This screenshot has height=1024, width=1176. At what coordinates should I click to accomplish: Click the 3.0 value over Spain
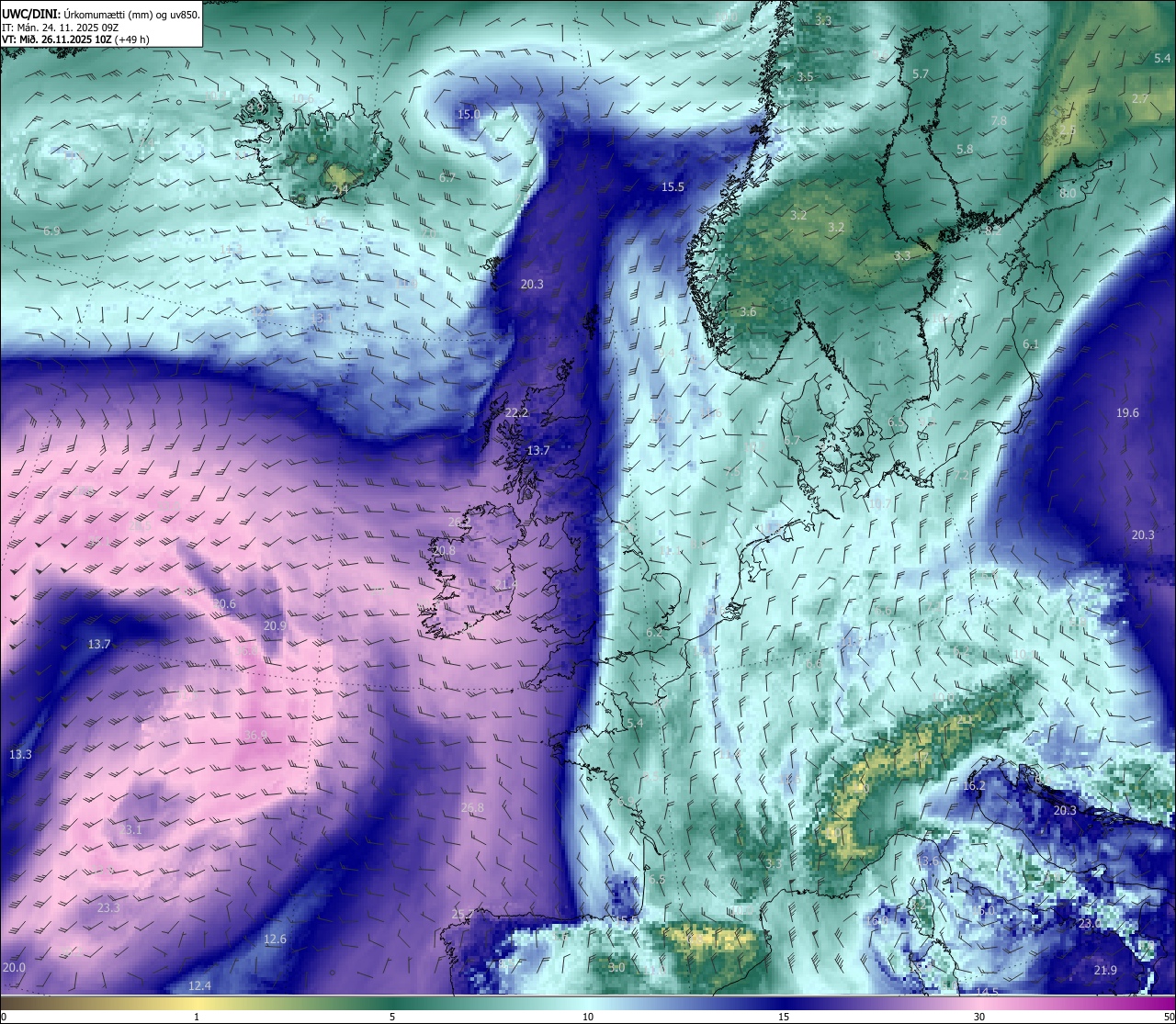[x=616, y=967]
